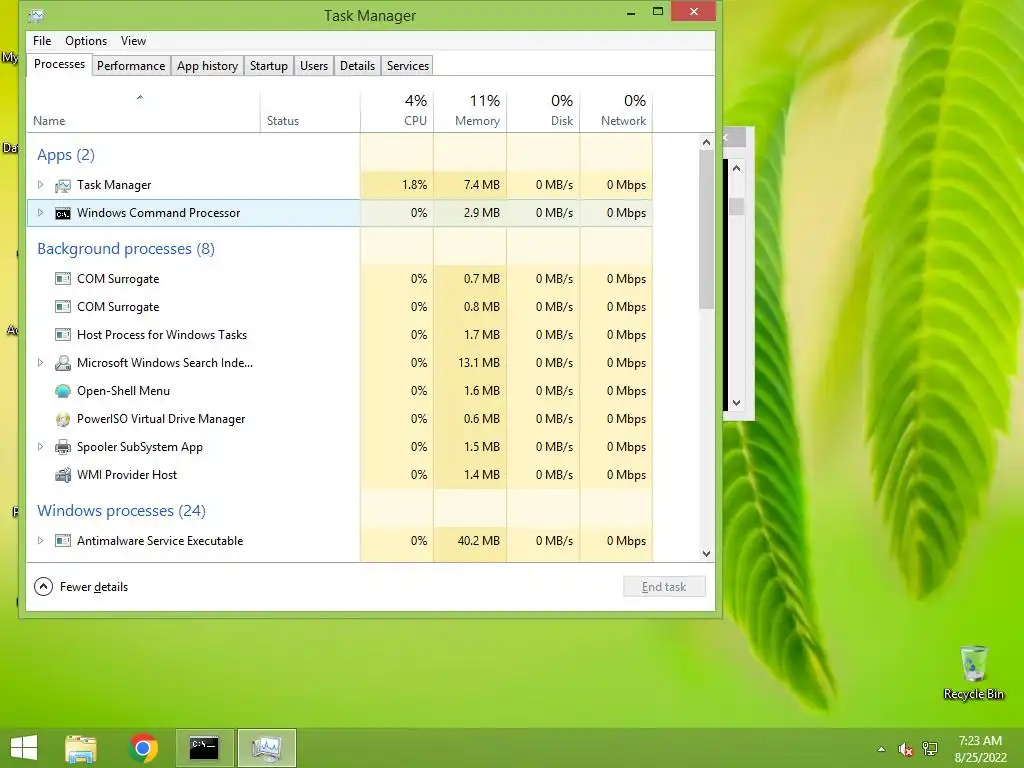Click the COM Surrogate icon with 0.8 MB memory
This screenshot has height=768, width=1024.
[x=63, y=307]
